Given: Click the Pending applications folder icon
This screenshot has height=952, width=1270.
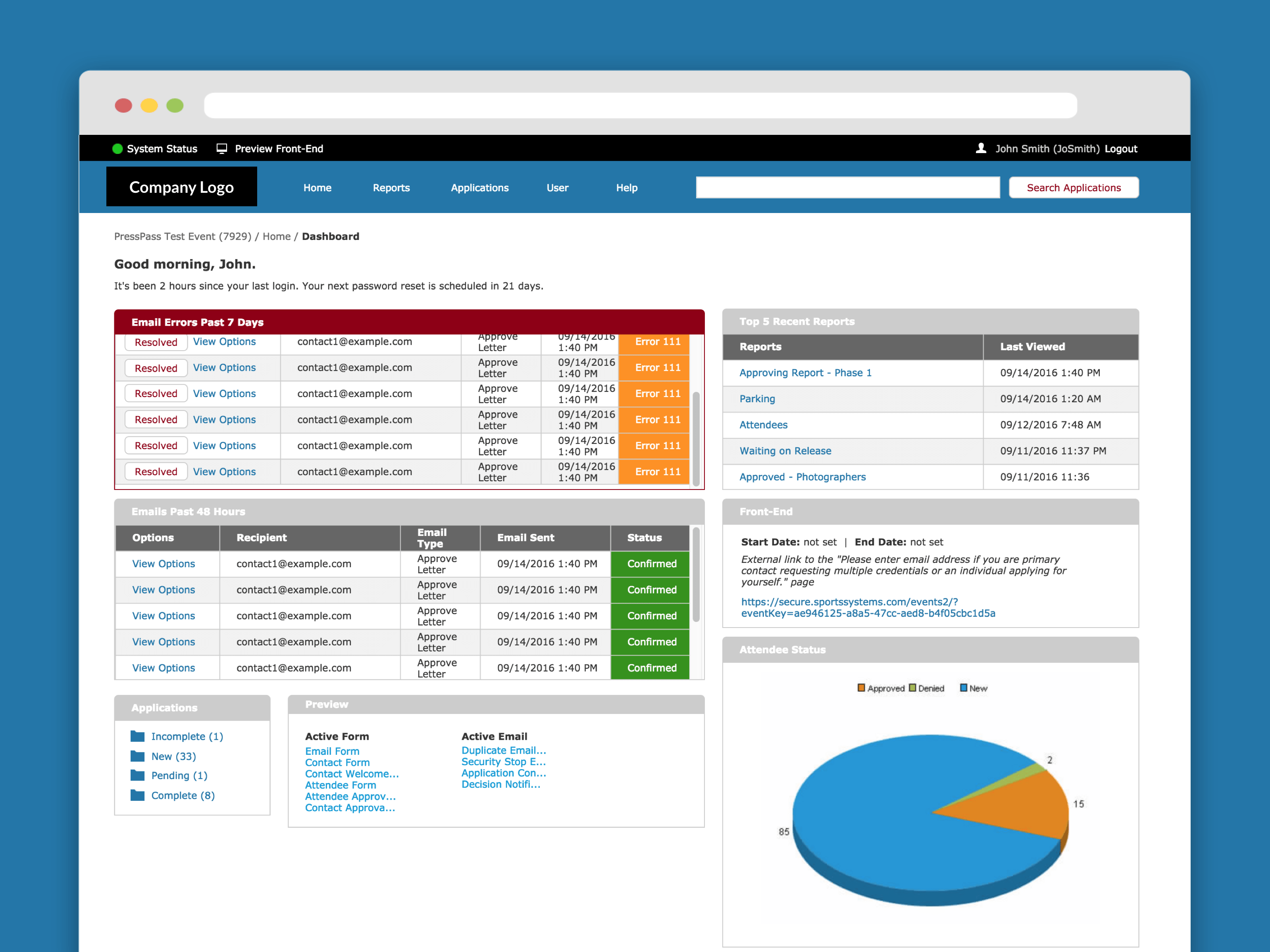Looking at the screenshot, I should pos(137,775).
